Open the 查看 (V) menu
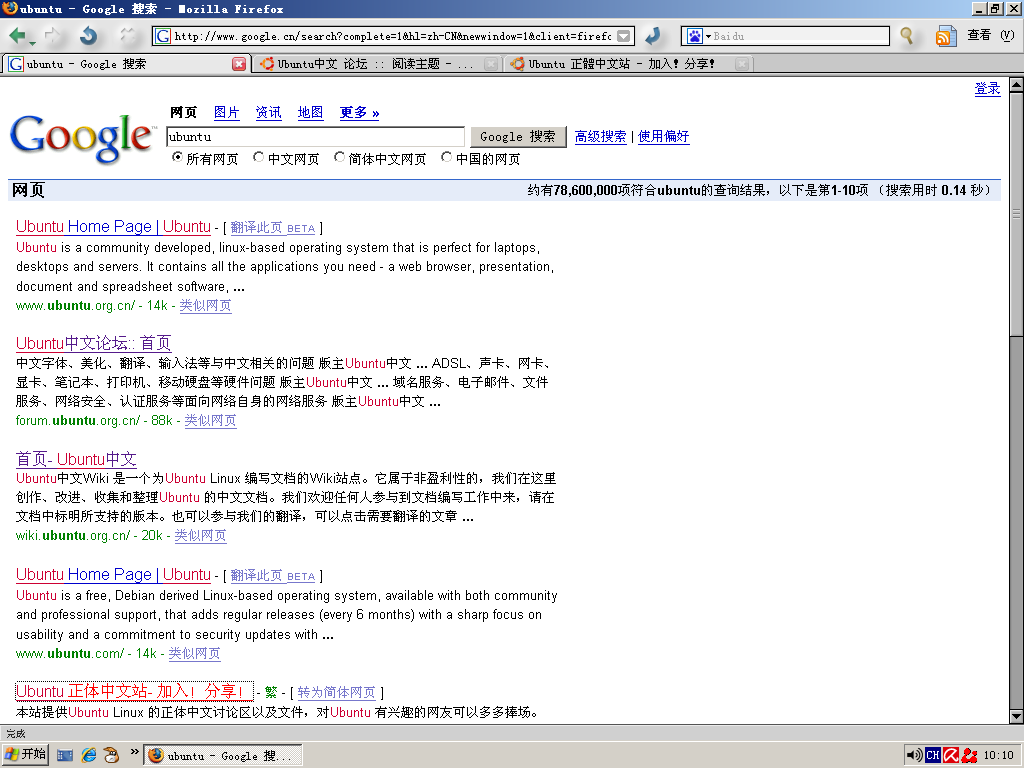Viewport: 1024px width, 768px height. [991, 35]
